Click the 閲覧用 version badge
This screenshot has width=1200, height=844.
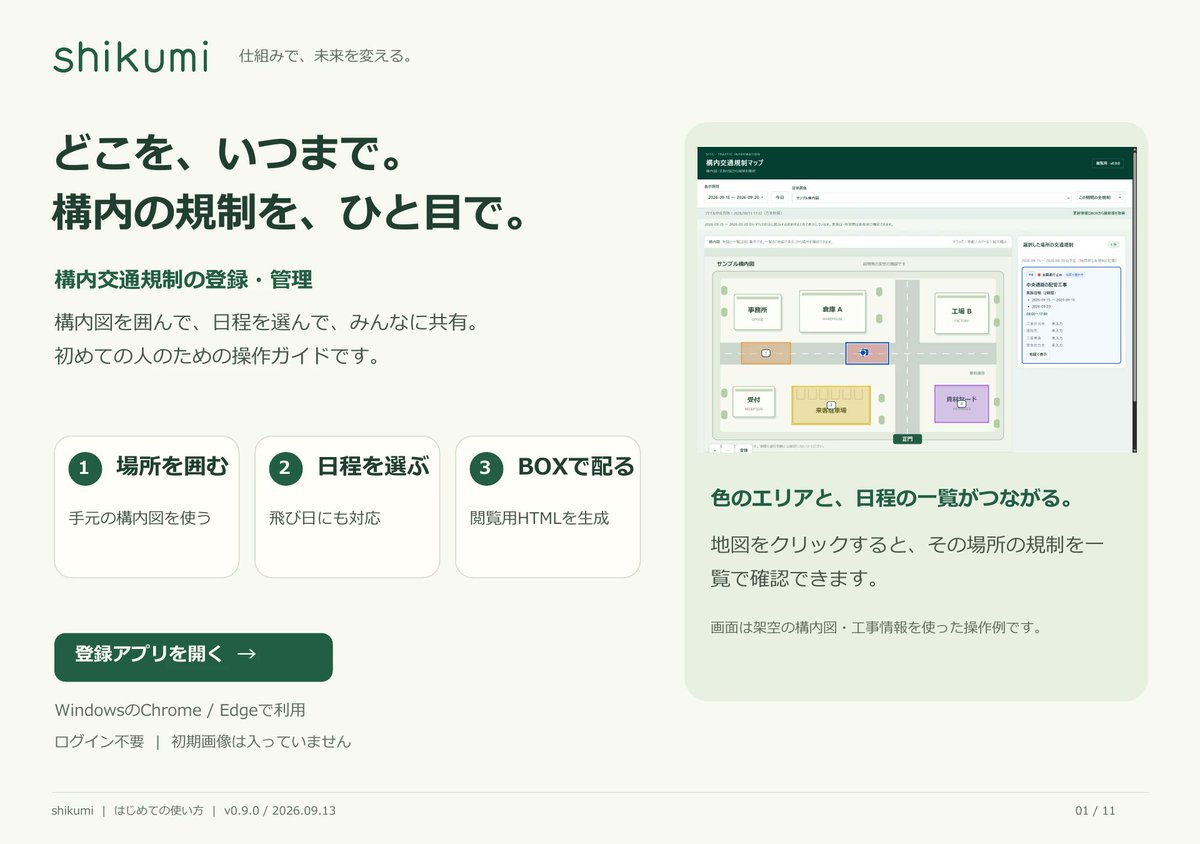(1107, 163)
